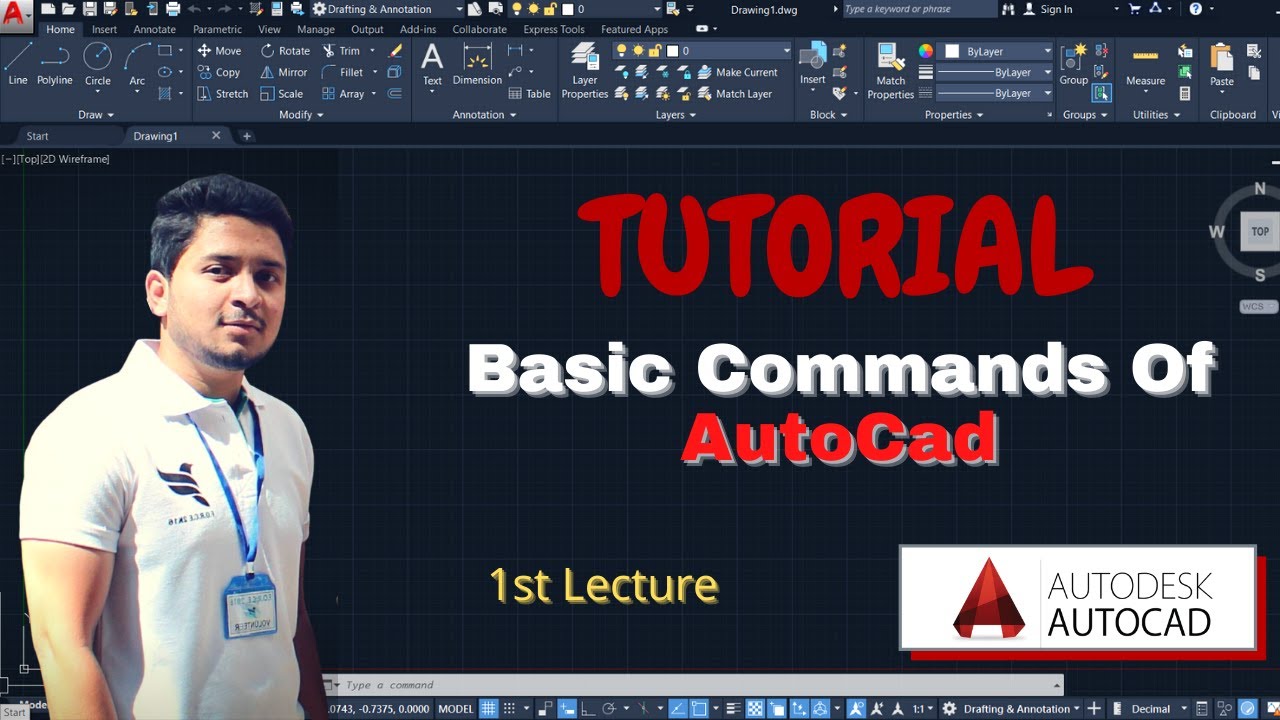The height and width of the screenshot is (720, 1280).
Task: Toggle polar tracking in status bar
Action: click(x=609, y=709)
